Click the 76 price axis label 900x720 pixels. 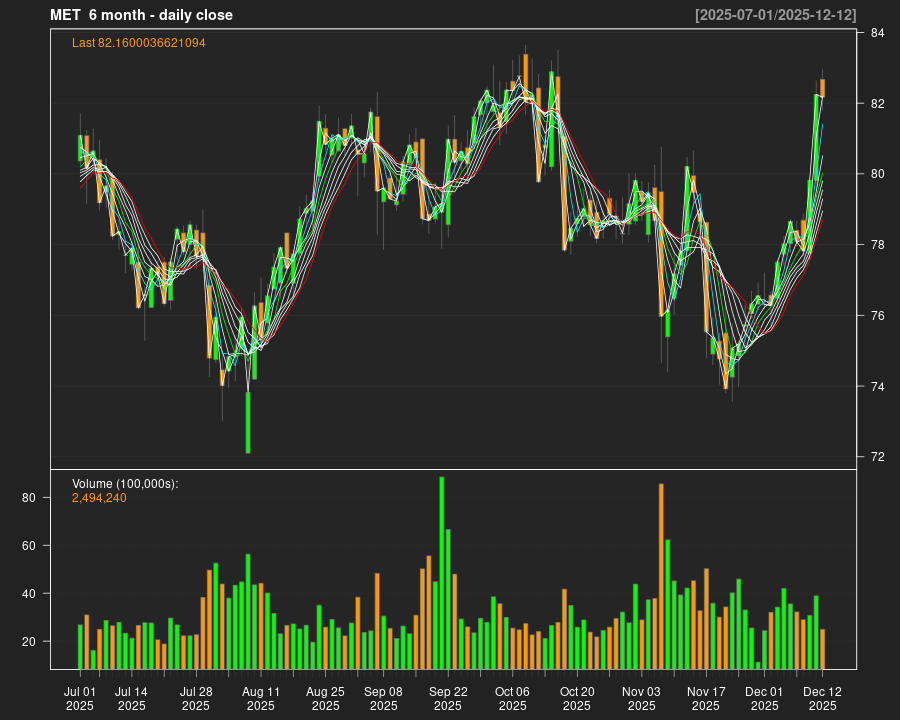pos(876,316)
